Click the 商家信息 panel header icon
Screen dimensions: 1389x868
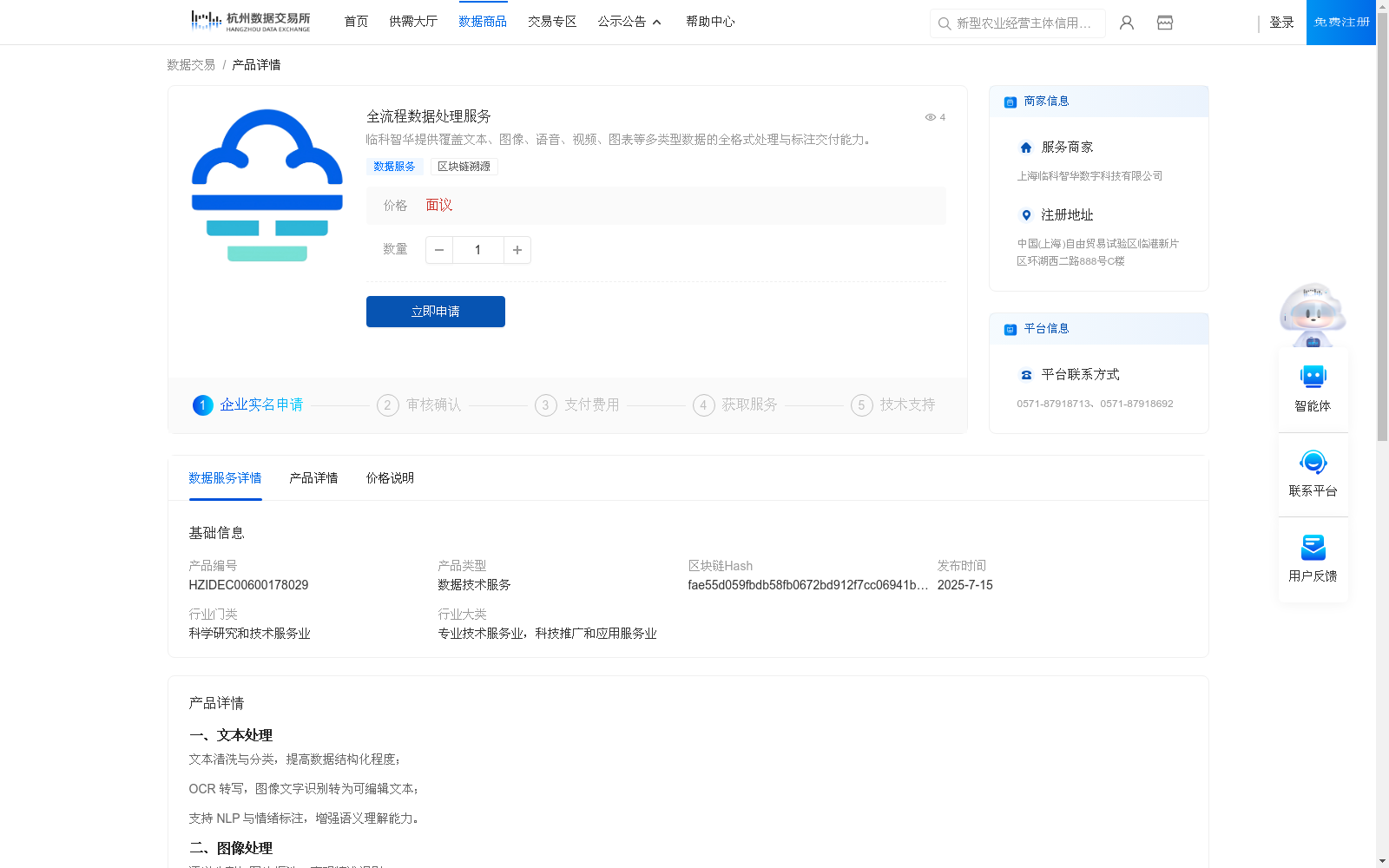point(1010,102)
